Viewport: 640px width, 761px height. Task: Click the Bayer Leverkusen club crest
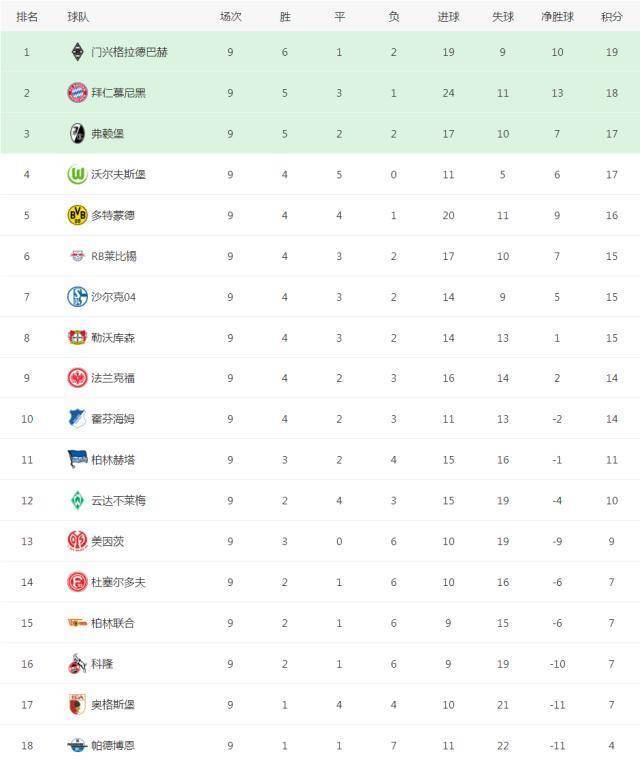click(77, 337)
